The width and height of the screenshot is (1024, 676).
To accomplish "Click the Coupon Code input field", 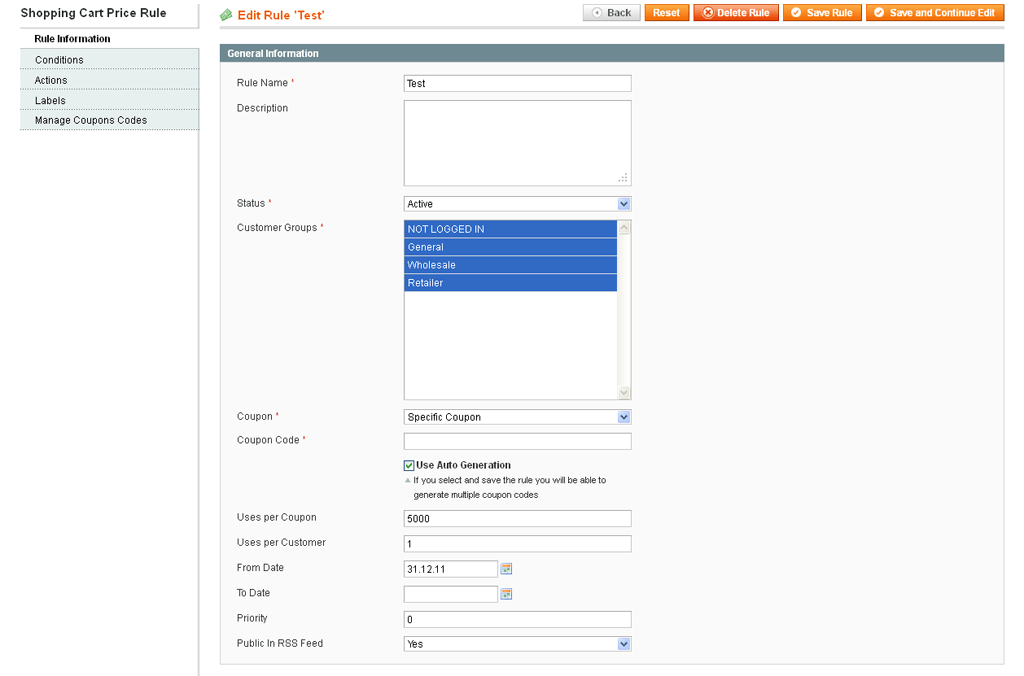I will [x=517, y=441].
